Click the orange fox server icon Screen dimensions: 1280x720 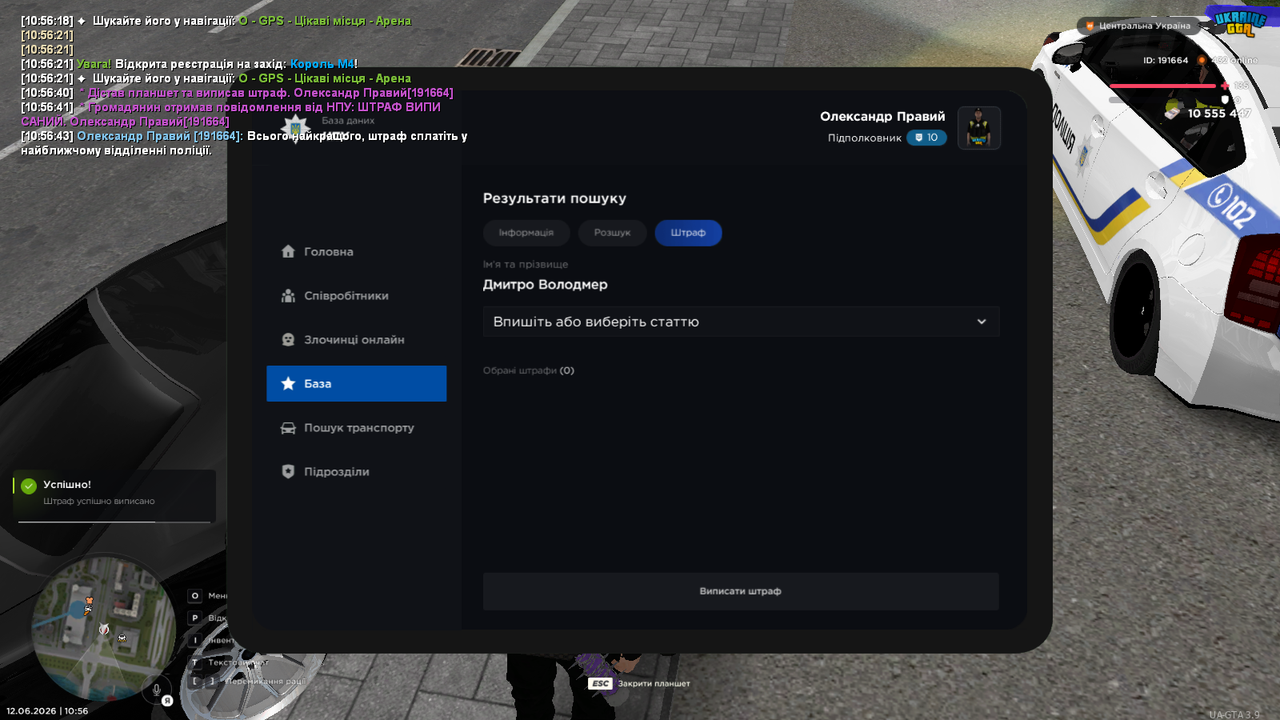1090,26
